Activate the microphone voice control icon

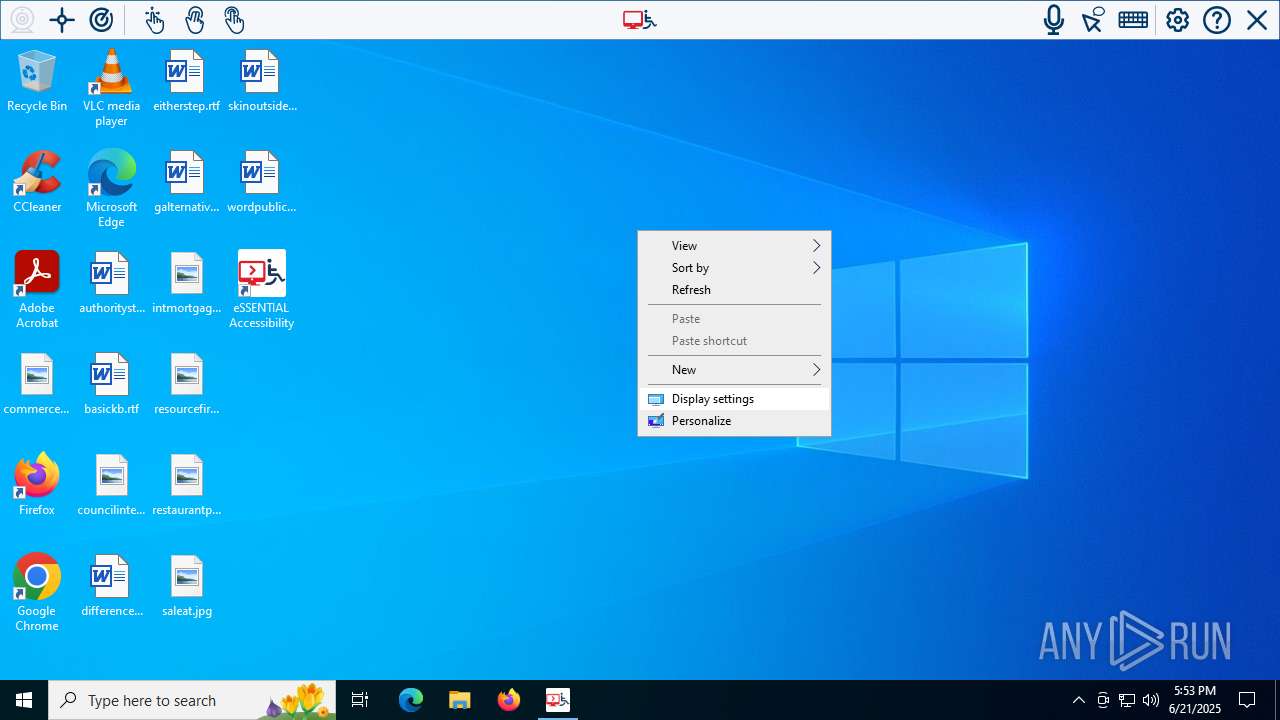coord(1053,20)
